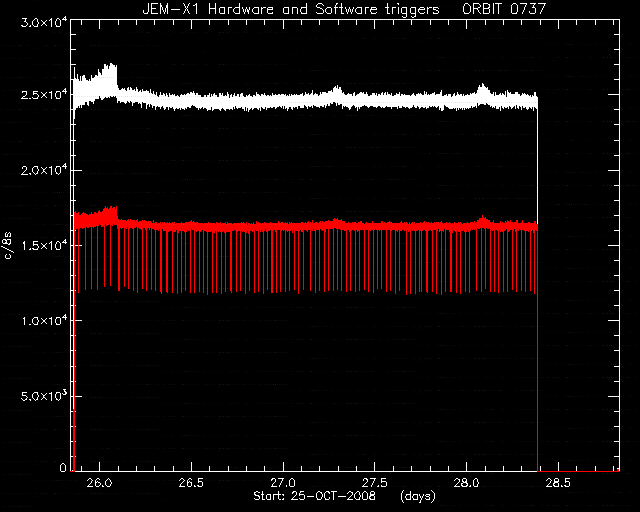
Task: Click the 28.5 x-axis tick label
Action: [x=558, y=483]
